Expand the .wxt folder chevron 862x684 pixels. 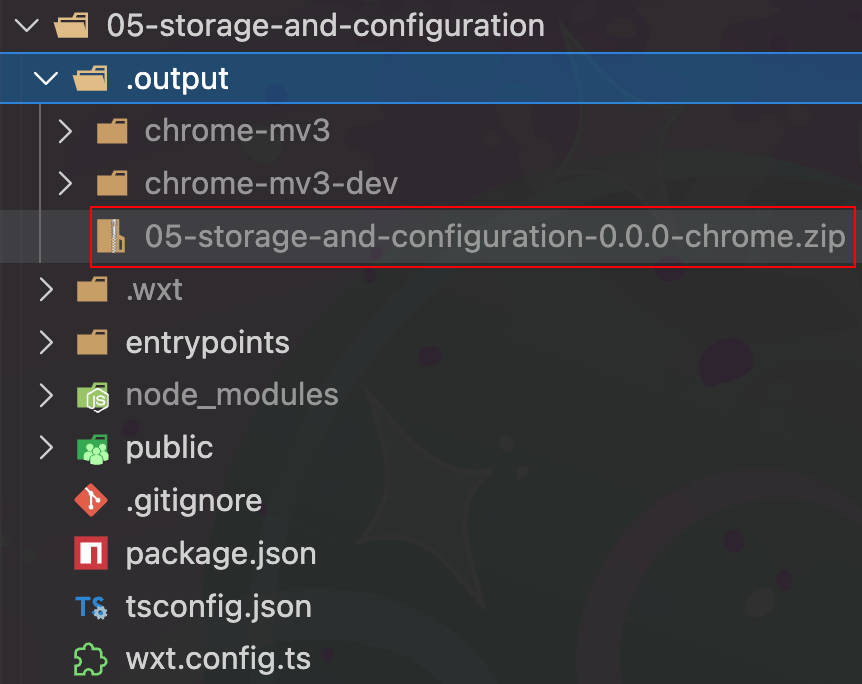(x=46, y=290)
